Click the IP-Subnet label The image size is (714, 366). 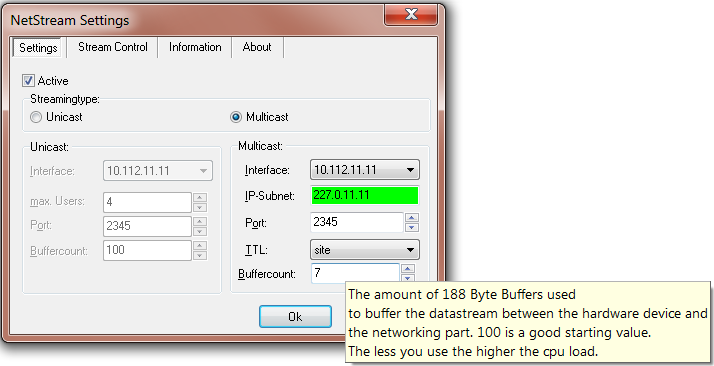pos(270,196)
